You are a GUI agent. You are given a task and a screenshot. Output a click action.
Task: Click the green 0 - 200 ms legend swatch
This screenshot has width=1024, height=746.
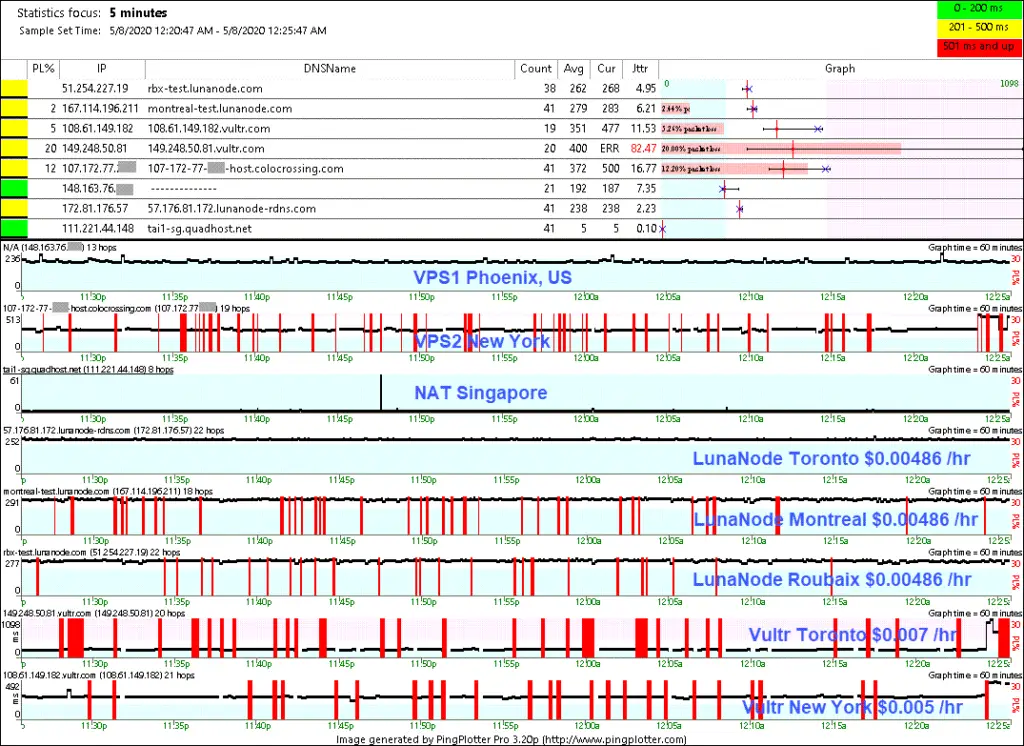pyautogui.click(x=978, y=9)
